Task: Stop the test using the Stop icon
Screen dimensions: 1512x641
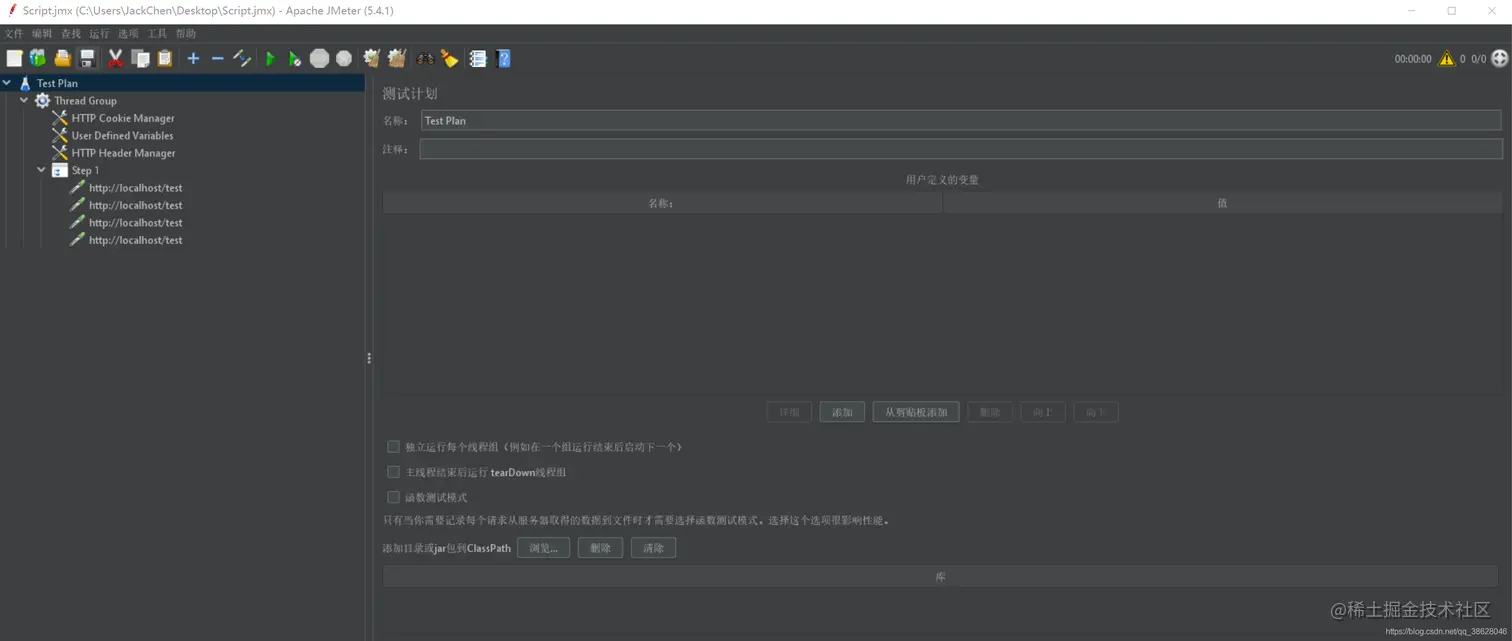Action: pos(319,58)
